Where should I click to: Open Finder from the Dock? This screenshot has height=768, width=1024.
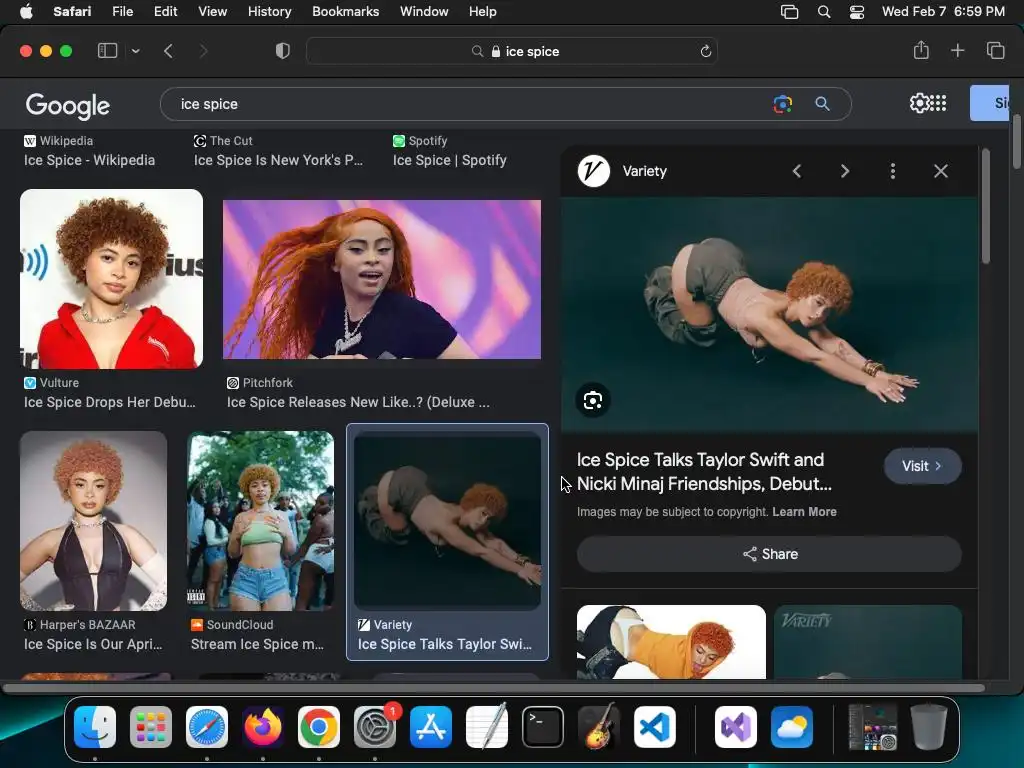(95, 726)
